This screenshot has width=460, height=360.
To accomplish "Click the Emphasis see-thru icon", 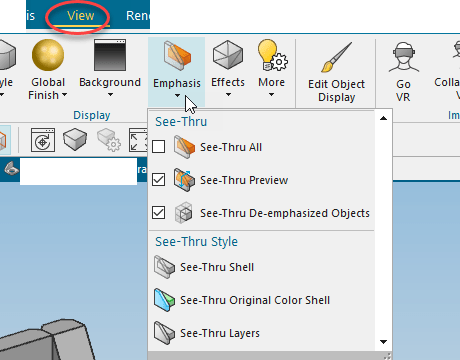I will pos(177,56).
